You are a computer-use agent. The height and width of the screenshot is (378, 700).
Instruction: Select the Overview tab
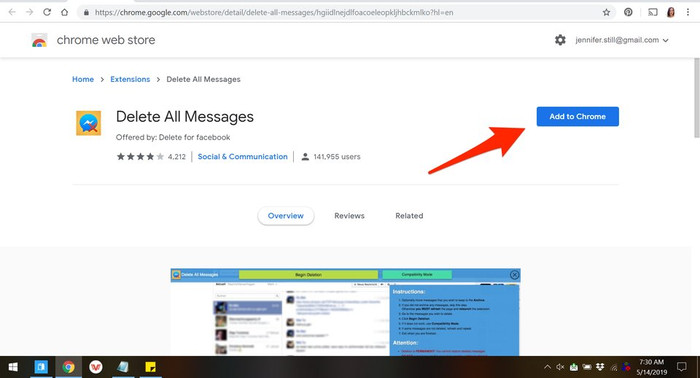click(x=286, y=216)
